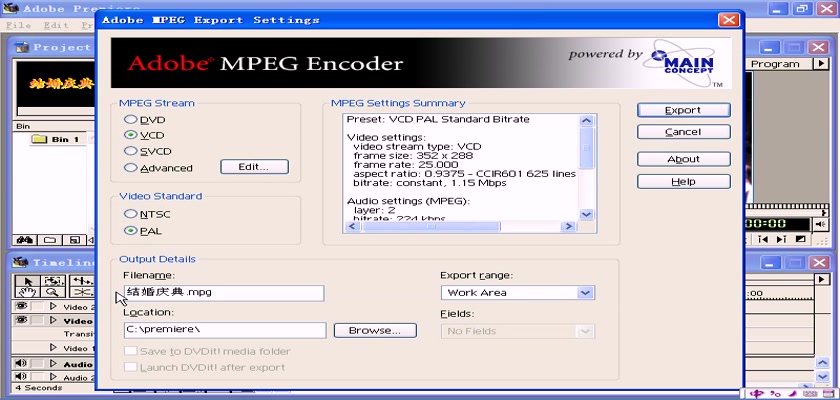Open the Monitor window flyout menu arrow
The height and width of the screenshot is (400, 840).
coord(820,64)
